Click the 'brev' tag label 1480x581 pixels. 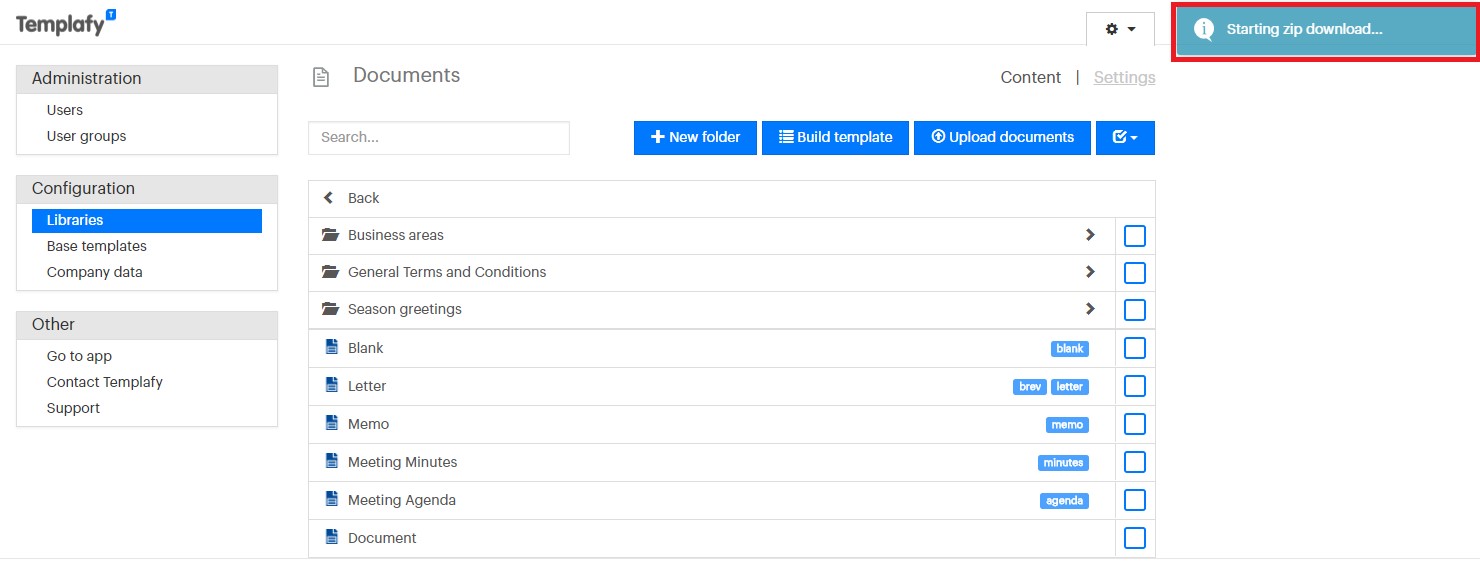tap(1030, 387)
